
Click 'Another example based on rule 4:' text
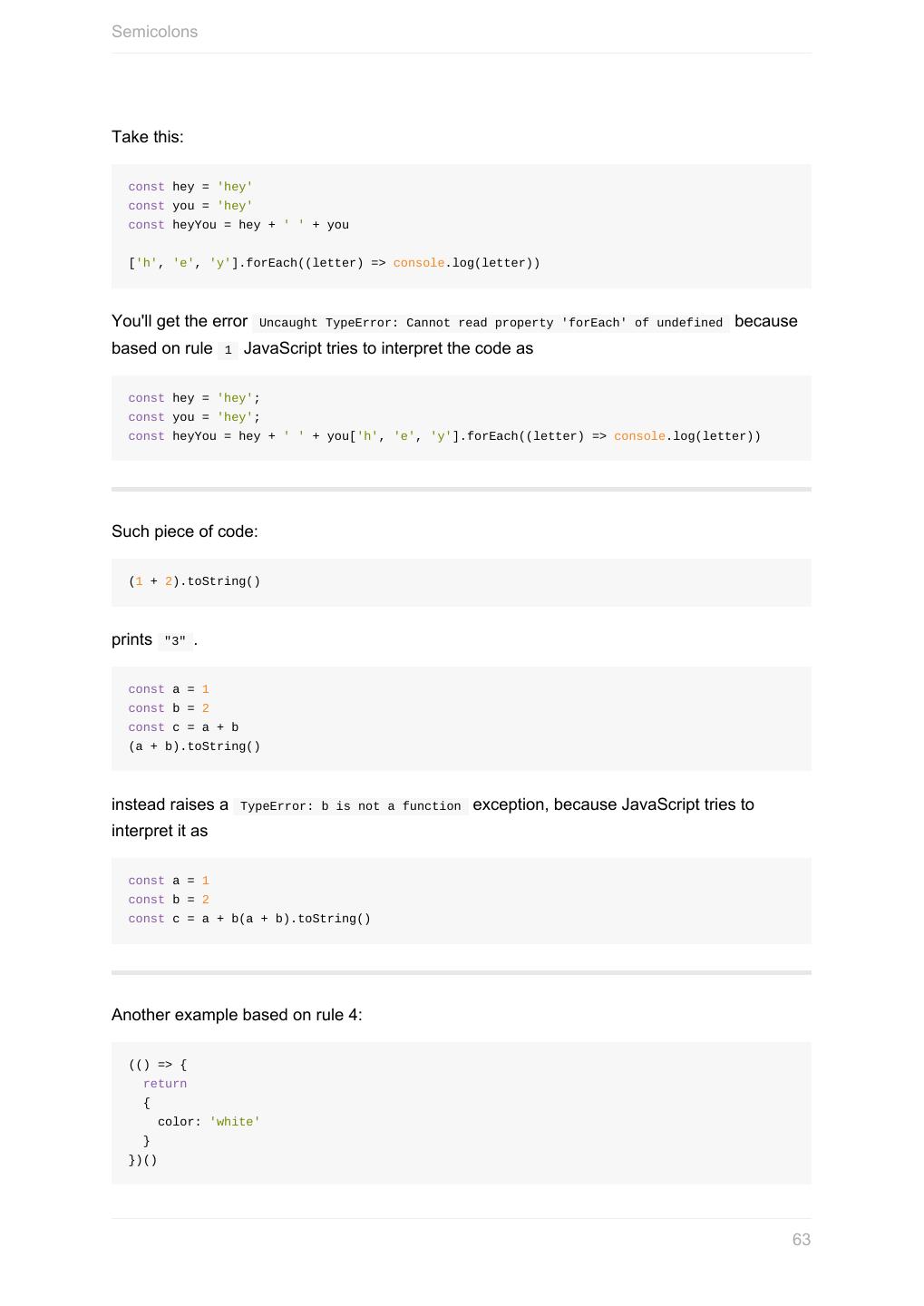237,1015
